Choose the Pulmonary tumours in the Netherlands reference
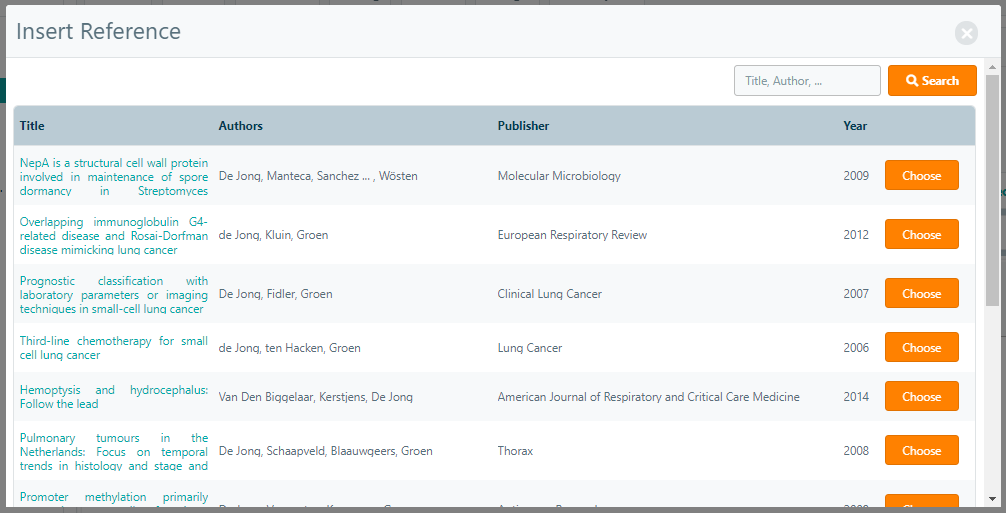The width and height of the screenshot is (1006, 513). point(921,451)
